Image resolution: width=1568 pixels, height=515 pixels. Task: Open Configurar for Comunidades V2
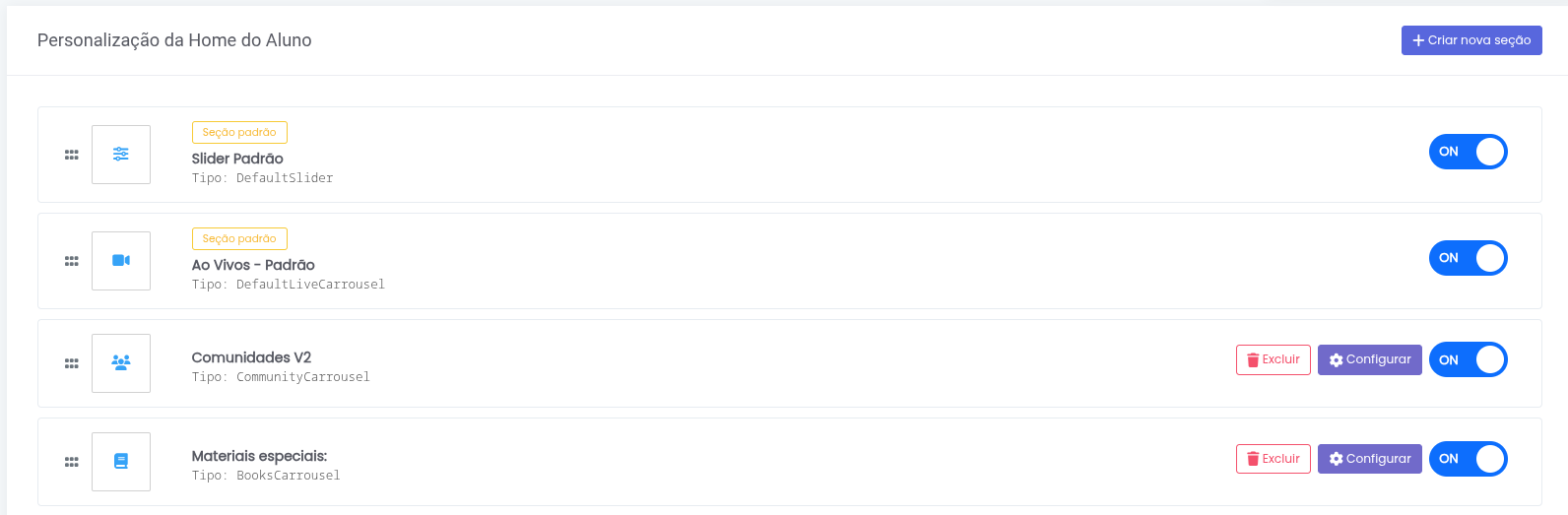(x=1369, y=359)
